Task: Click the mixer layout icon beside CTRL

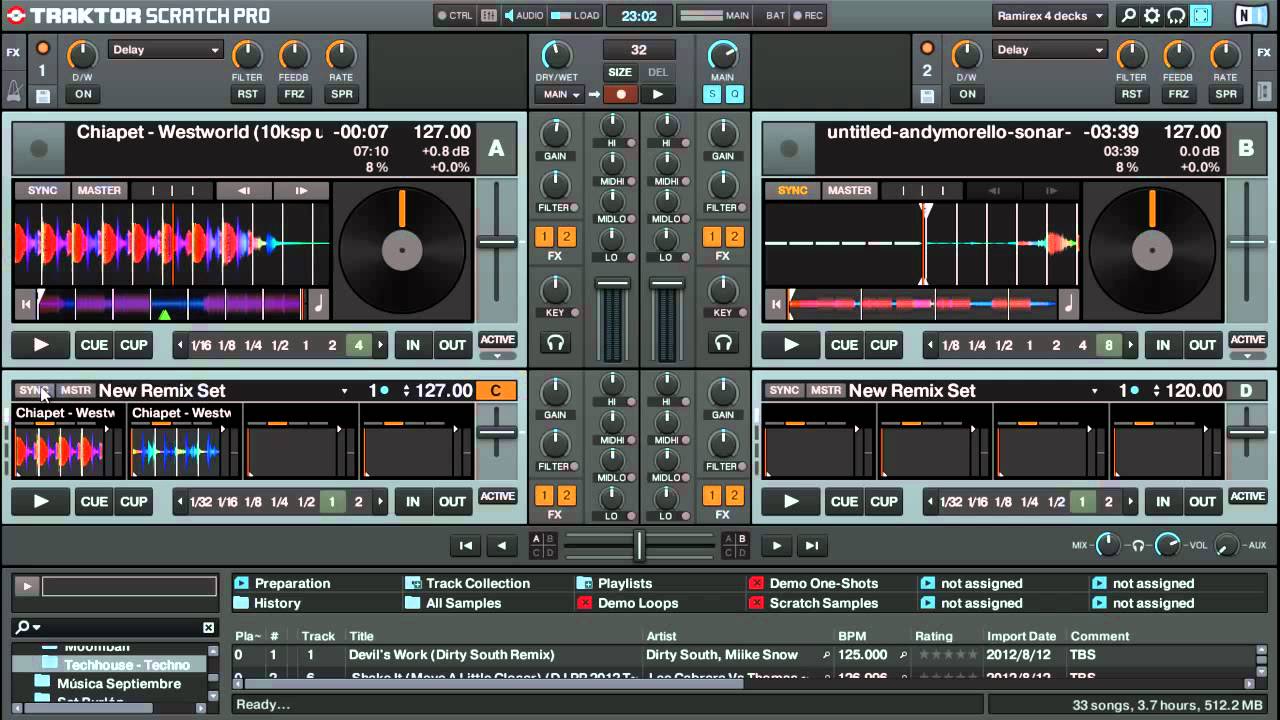Action: (488, 15)
